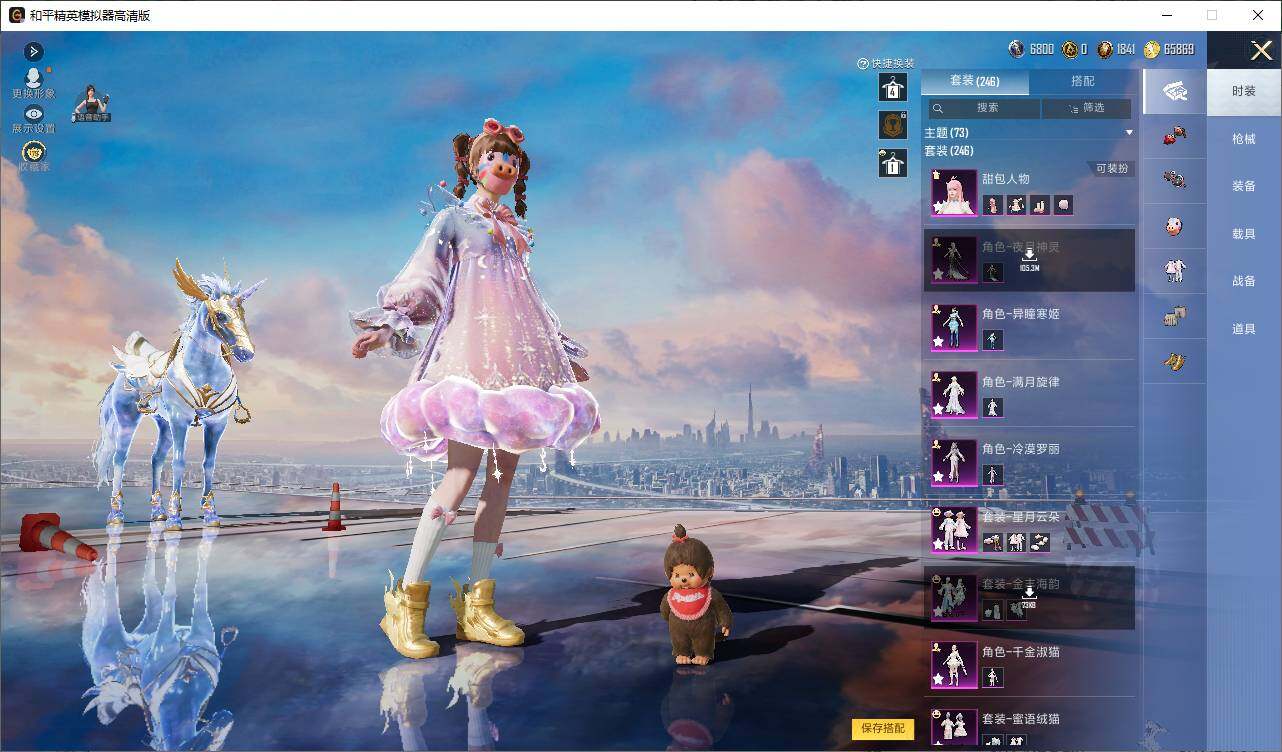Image resolution: width=1282 pixels, height=752 pixels.
Task: Select the golden shoes category icon
Action: [1174, 361]
